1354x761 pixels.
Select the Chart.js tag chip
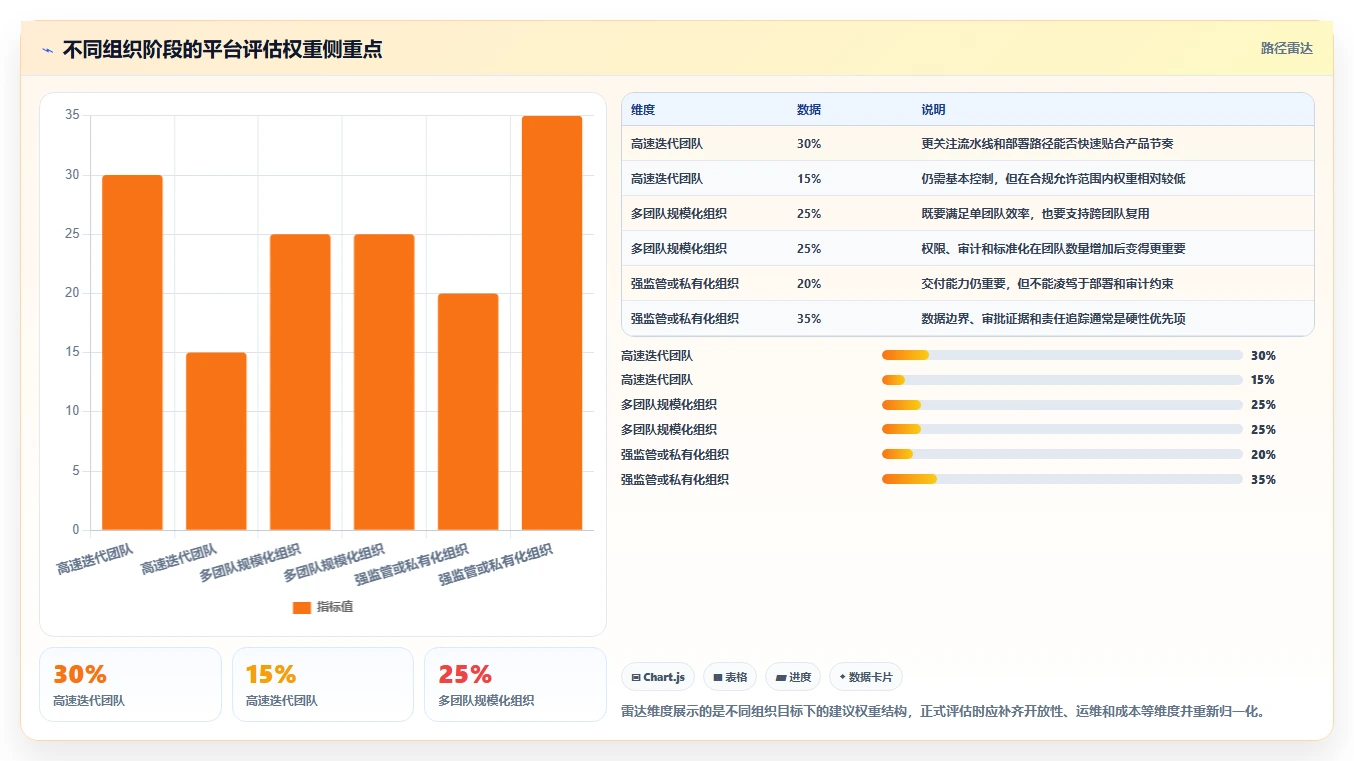pos(658,677)
